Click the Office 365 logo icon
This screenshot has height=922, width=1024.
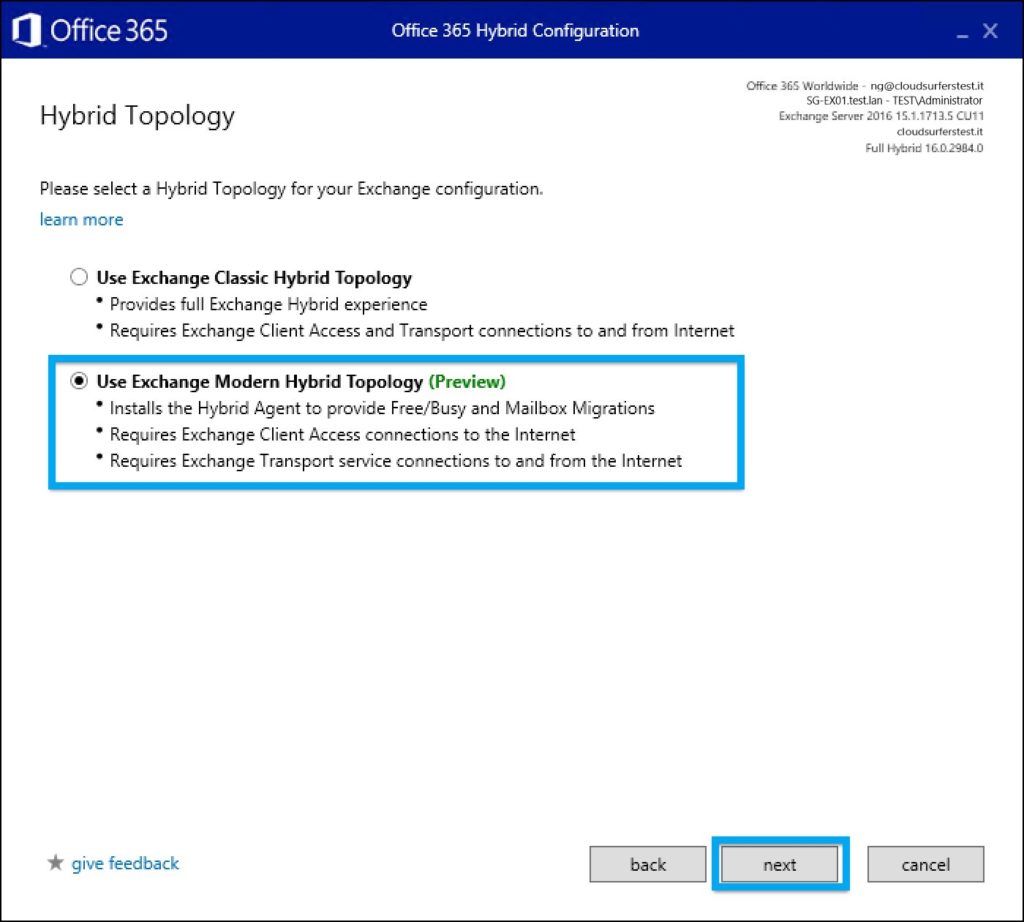pyautogui.click(x=27, y=31)
